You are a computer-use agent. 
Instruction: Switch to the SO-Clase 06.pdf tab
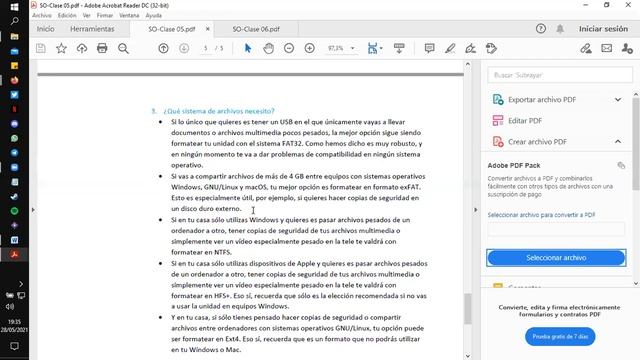click(x=256, y=29)
